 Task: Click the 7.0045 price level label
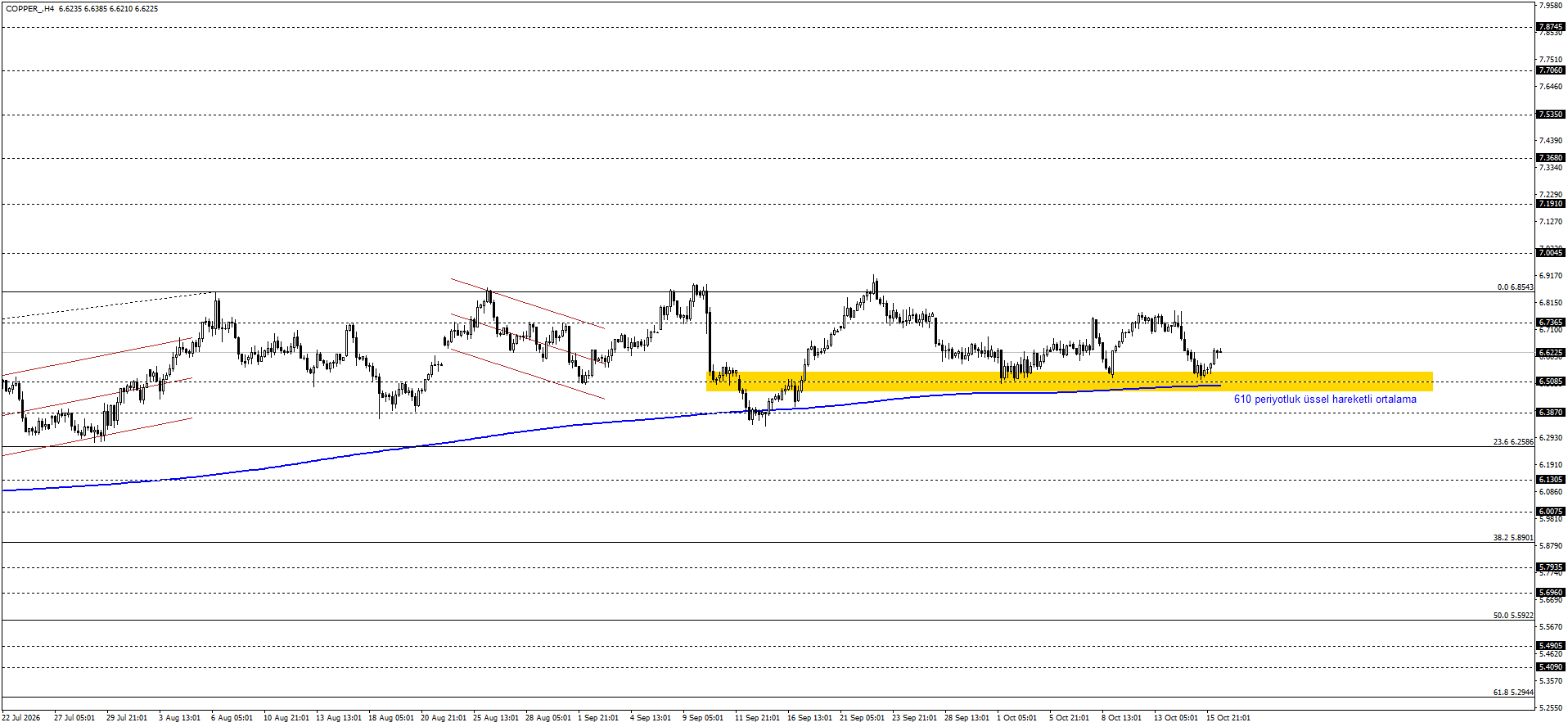(1551, 253)
